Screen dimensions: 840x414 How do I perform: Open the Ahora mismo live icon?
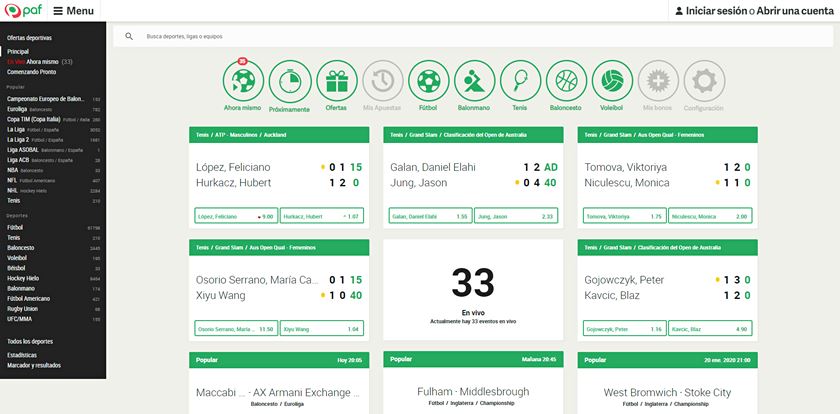point(242,80)
